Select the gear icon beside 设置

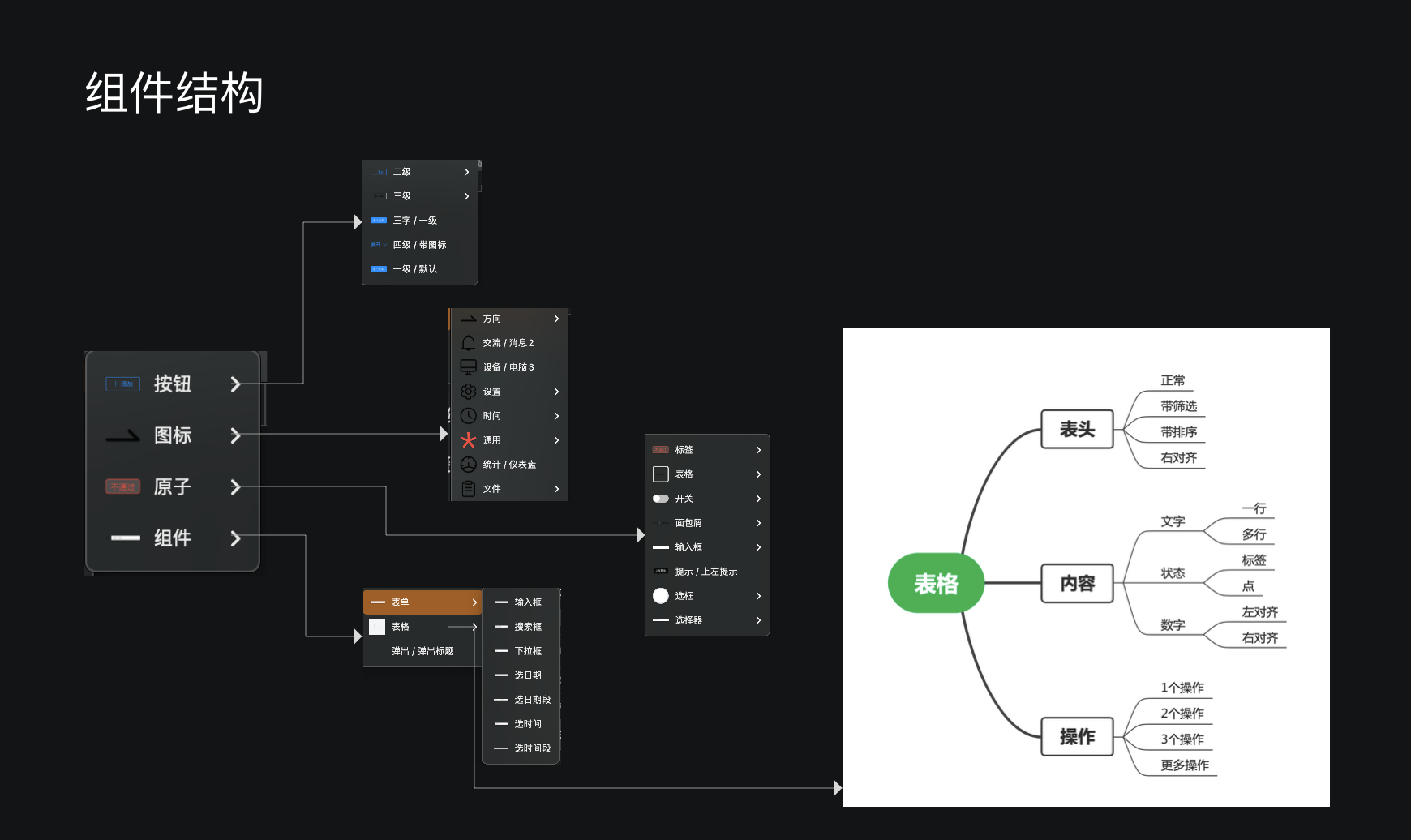pyautogui.click(x=468, y=392)
